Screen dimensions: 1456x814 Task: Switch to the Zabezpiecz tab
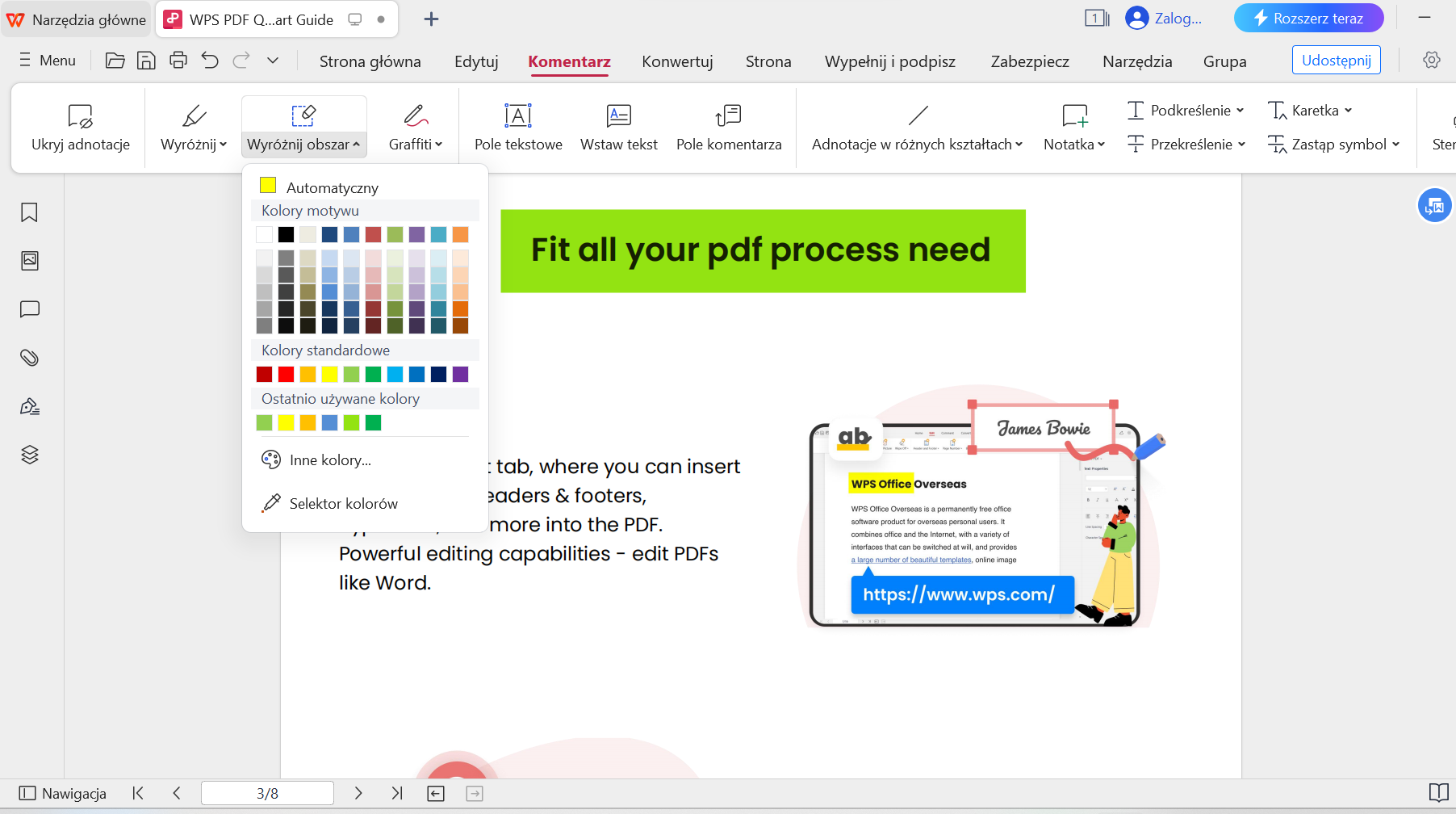[x=1030, y=61]
